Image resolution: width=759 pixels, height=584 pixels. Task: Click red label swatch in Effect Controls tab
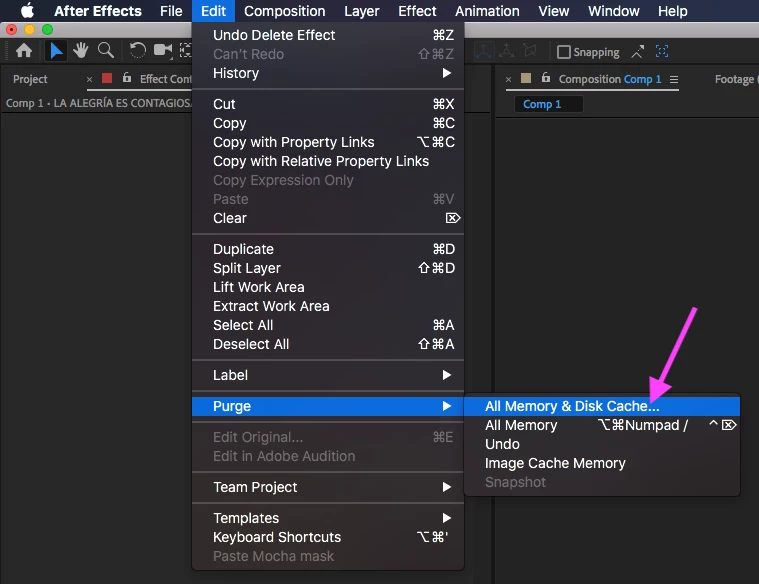coord(107,78)
